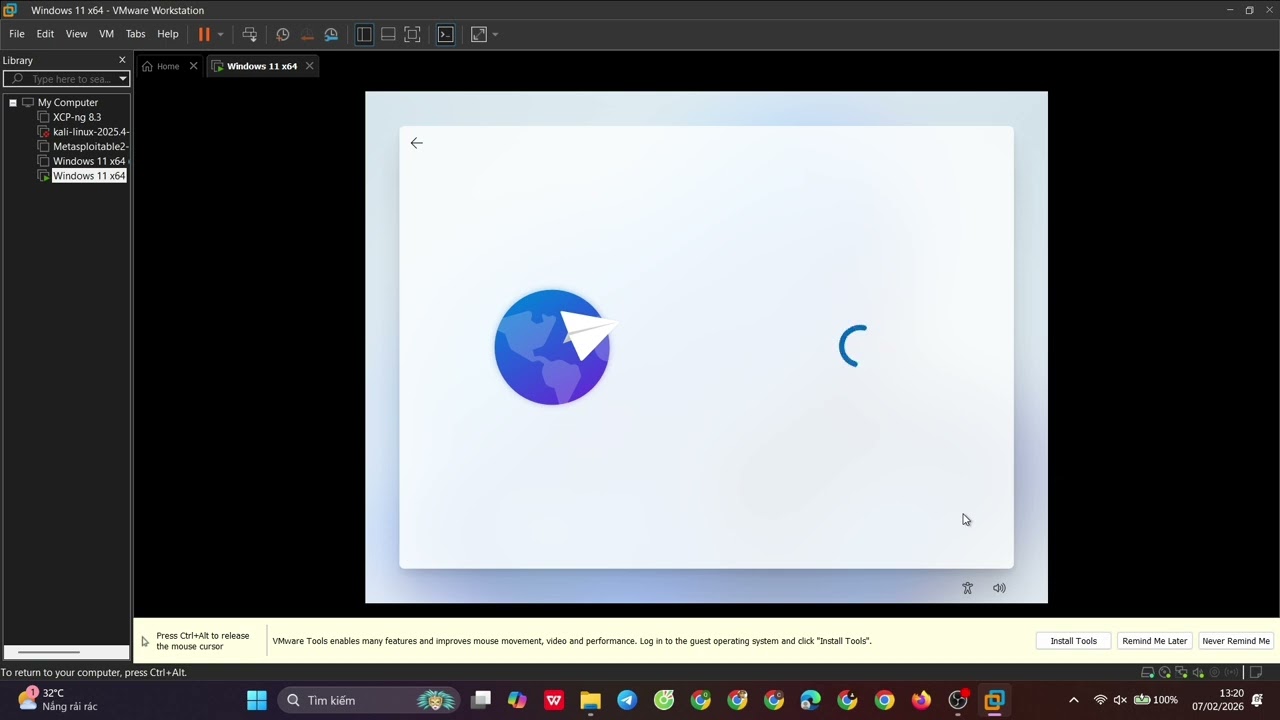Click the CD/DVD device status icon

1165,672
